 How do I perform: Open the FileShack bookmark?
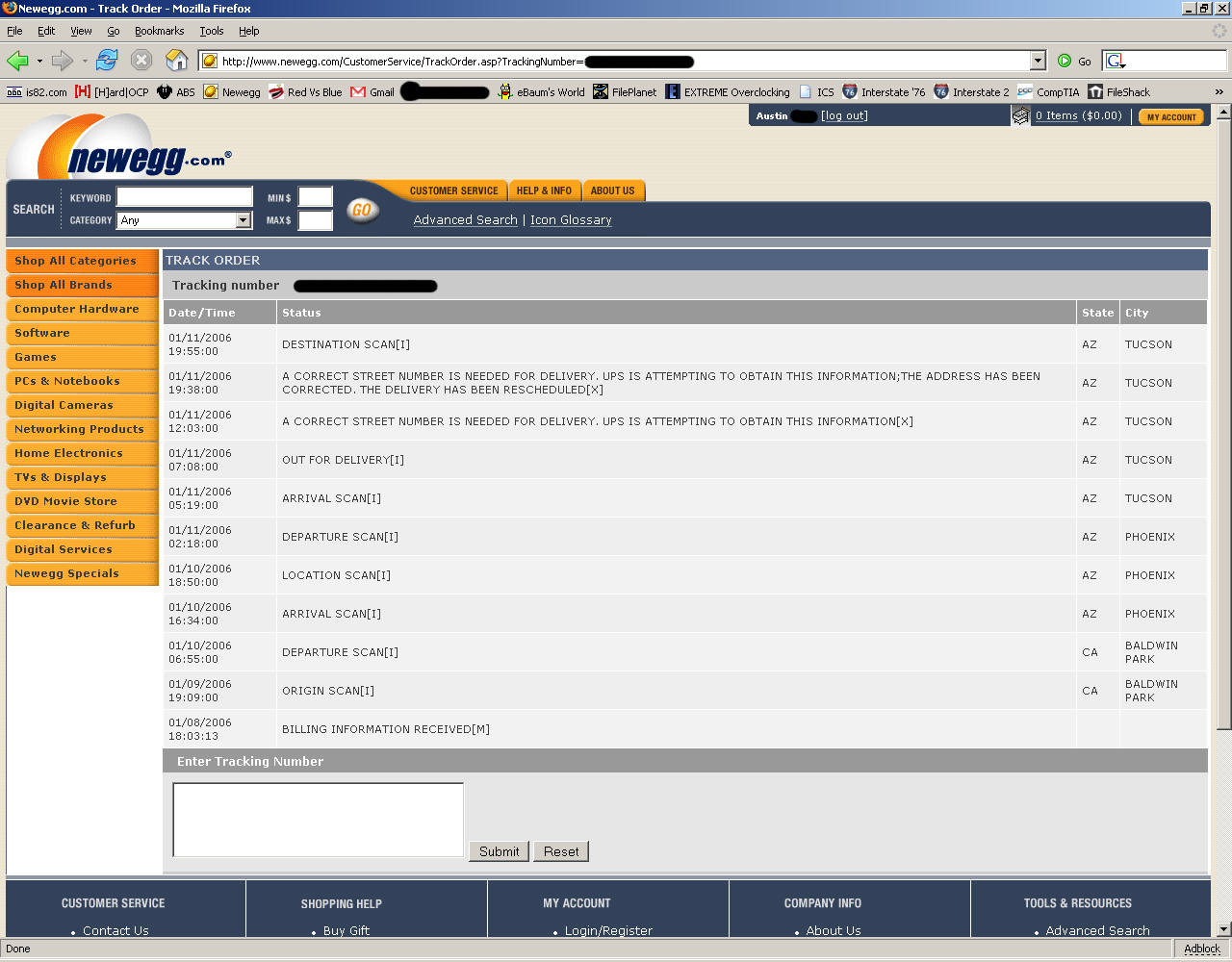(x=1118, y=92)
